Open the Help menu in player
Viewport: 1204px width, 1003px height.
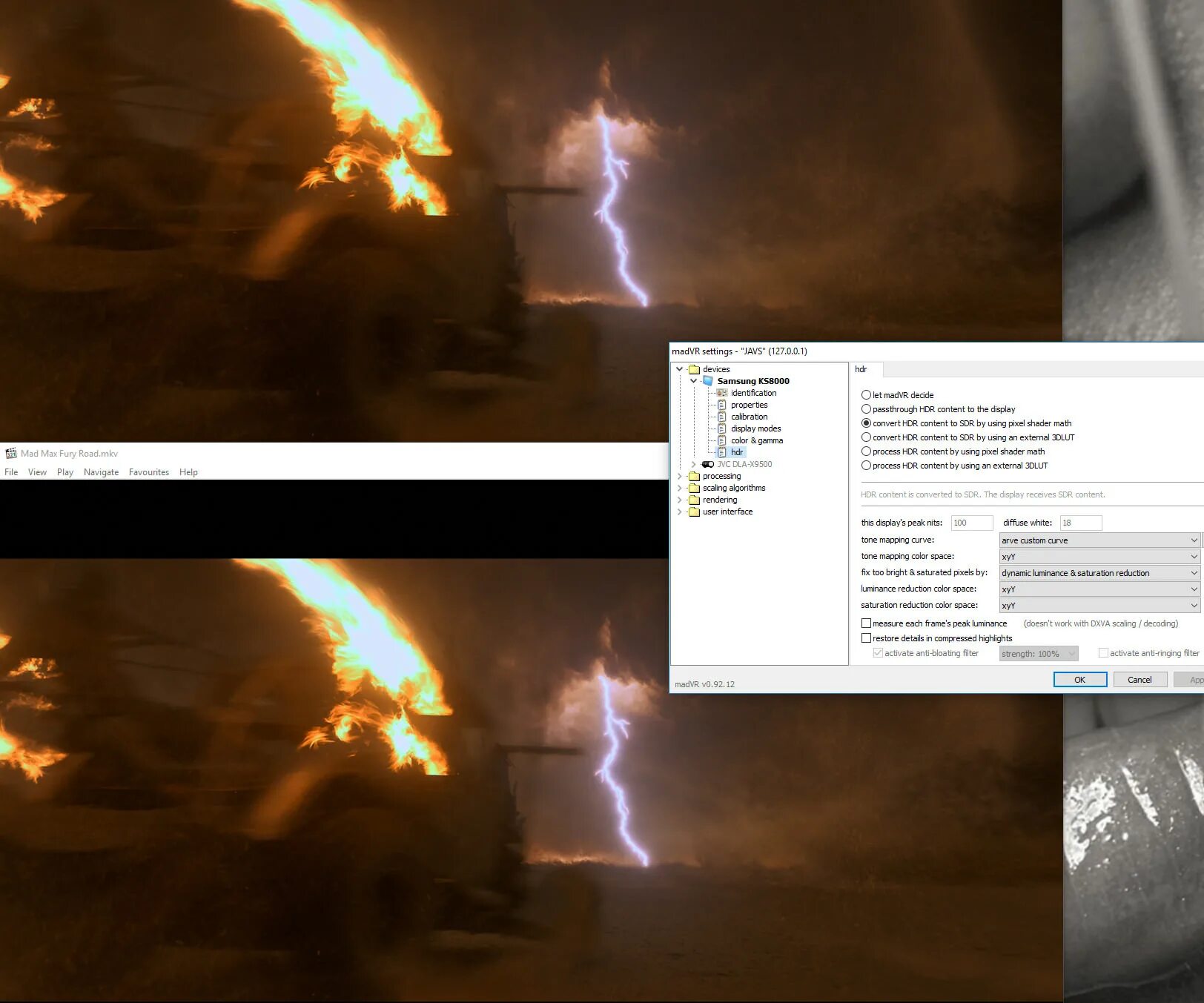point(188,472)
